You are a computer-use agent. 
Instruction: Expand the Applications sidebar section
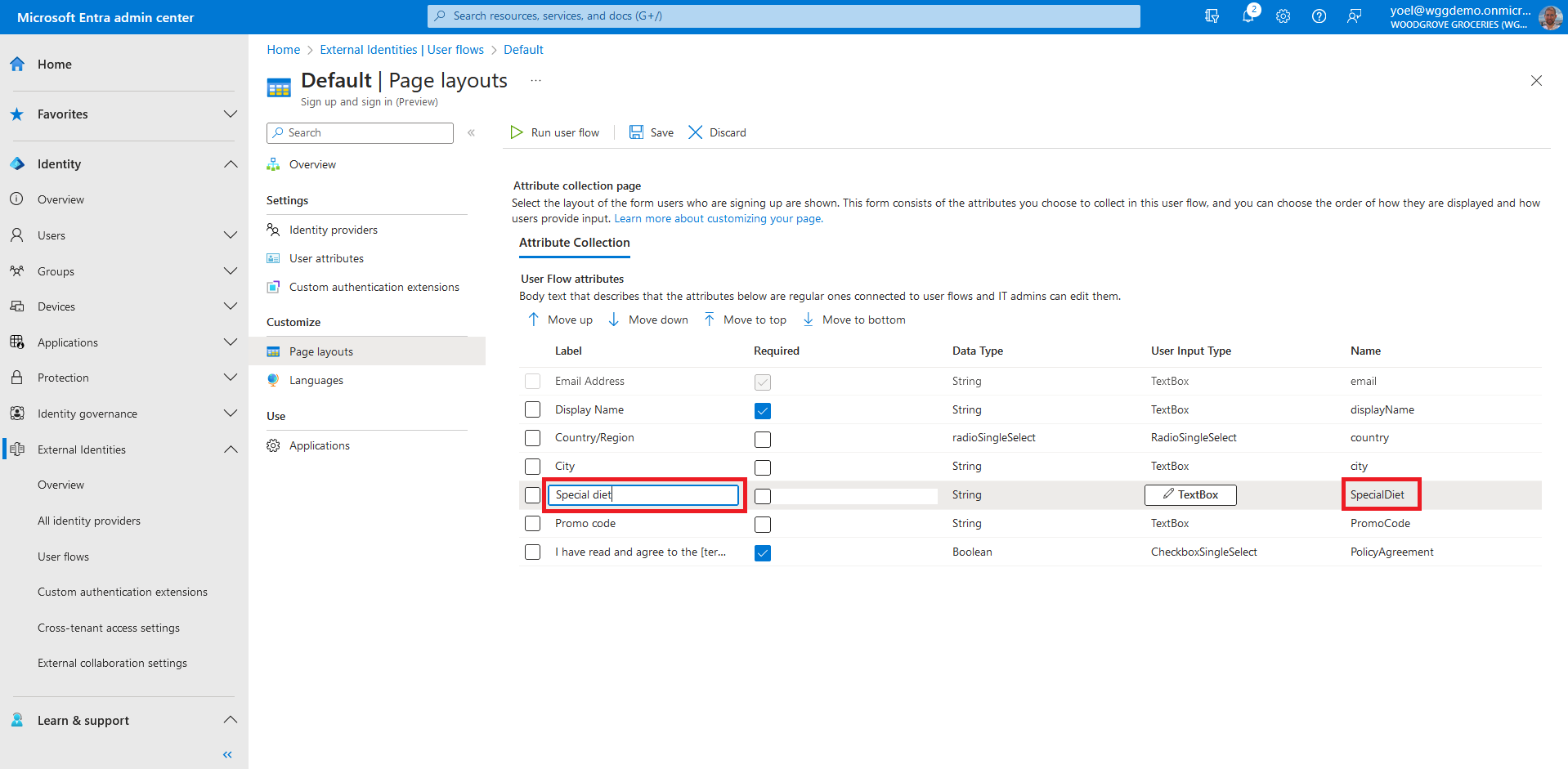tap(231, 342)
